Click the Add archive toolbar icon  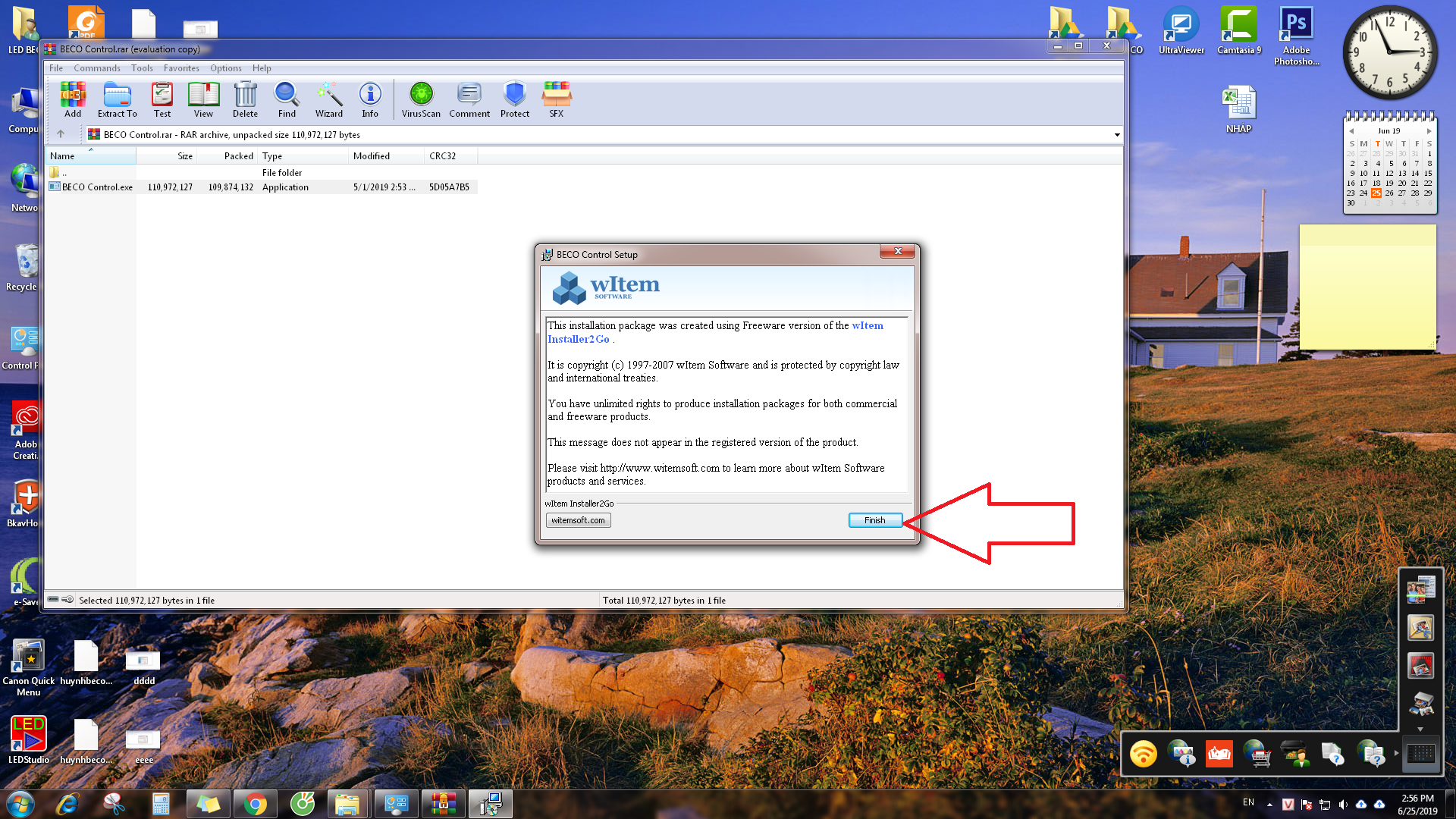(73, 99)
